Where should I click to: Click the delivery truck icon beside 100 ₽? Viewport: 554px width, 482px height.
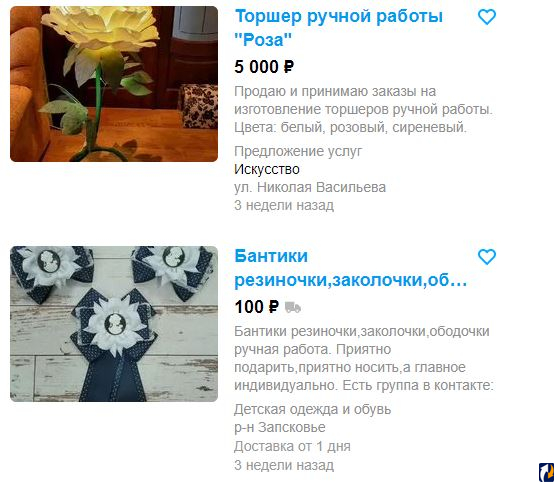(x=293, y=307)
